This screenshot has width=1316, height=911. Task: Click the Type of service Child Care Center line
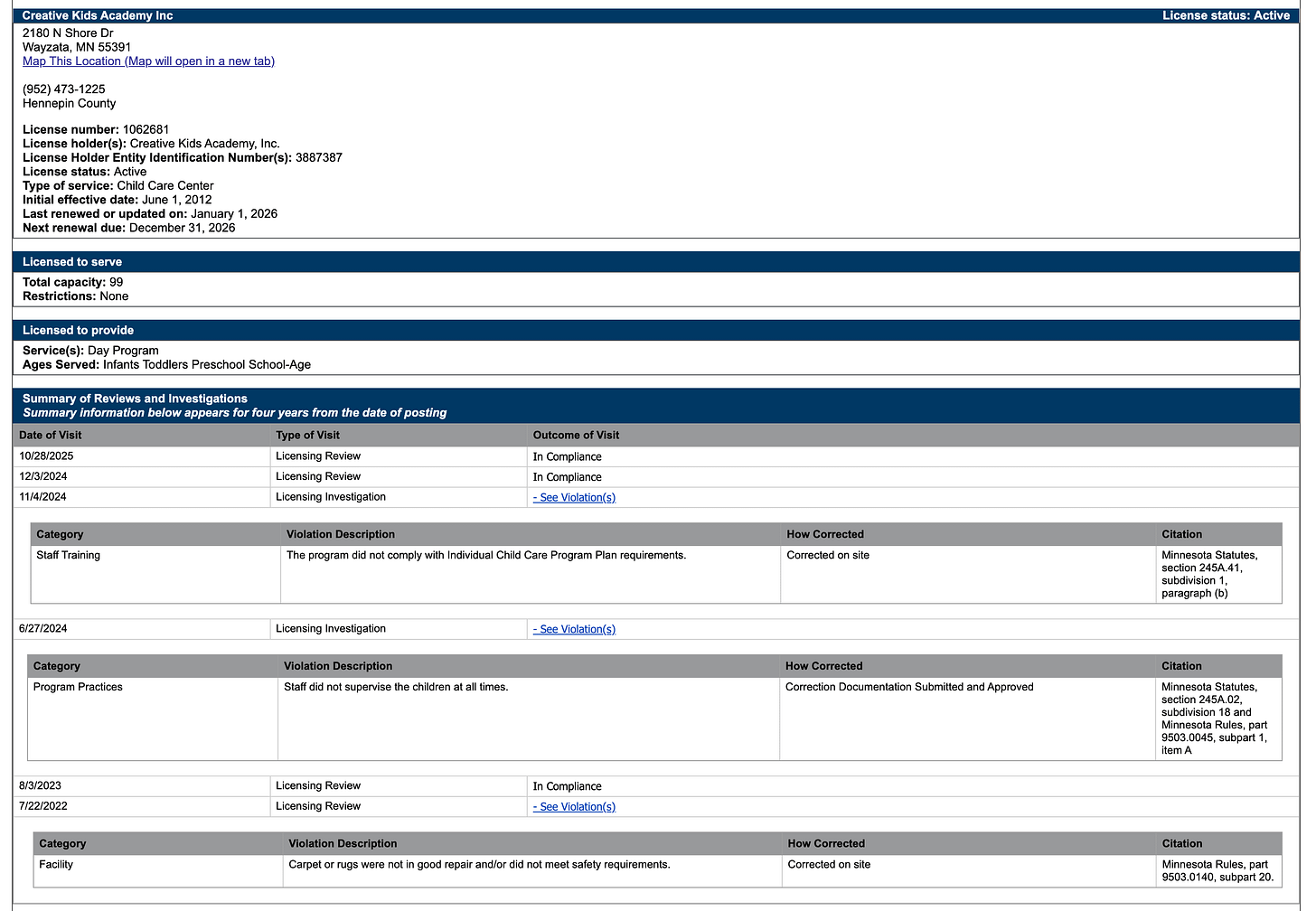point(118,185)
